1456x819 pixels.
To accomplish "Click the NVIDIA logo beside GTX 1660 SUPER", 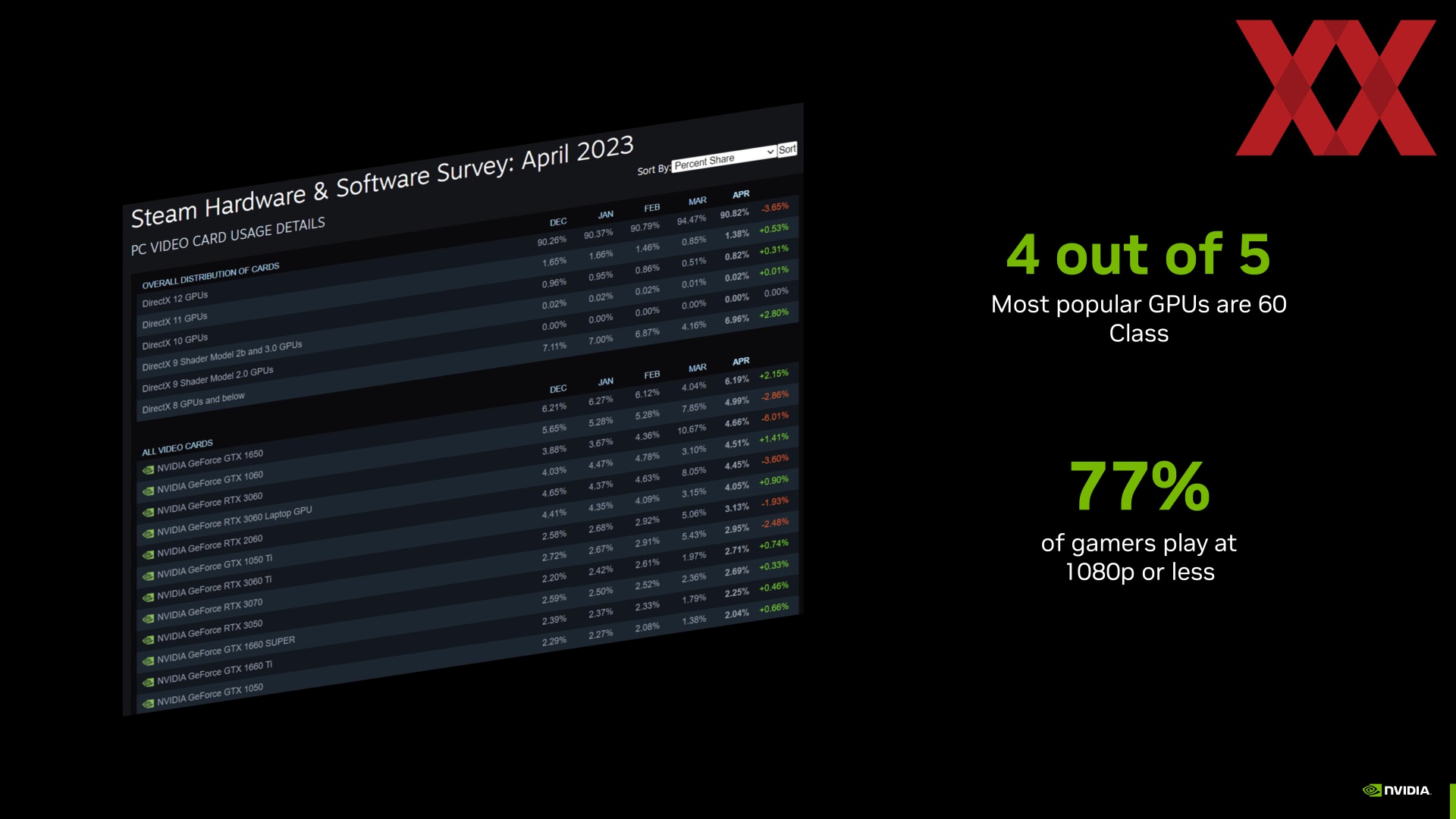I will point(148,661).
